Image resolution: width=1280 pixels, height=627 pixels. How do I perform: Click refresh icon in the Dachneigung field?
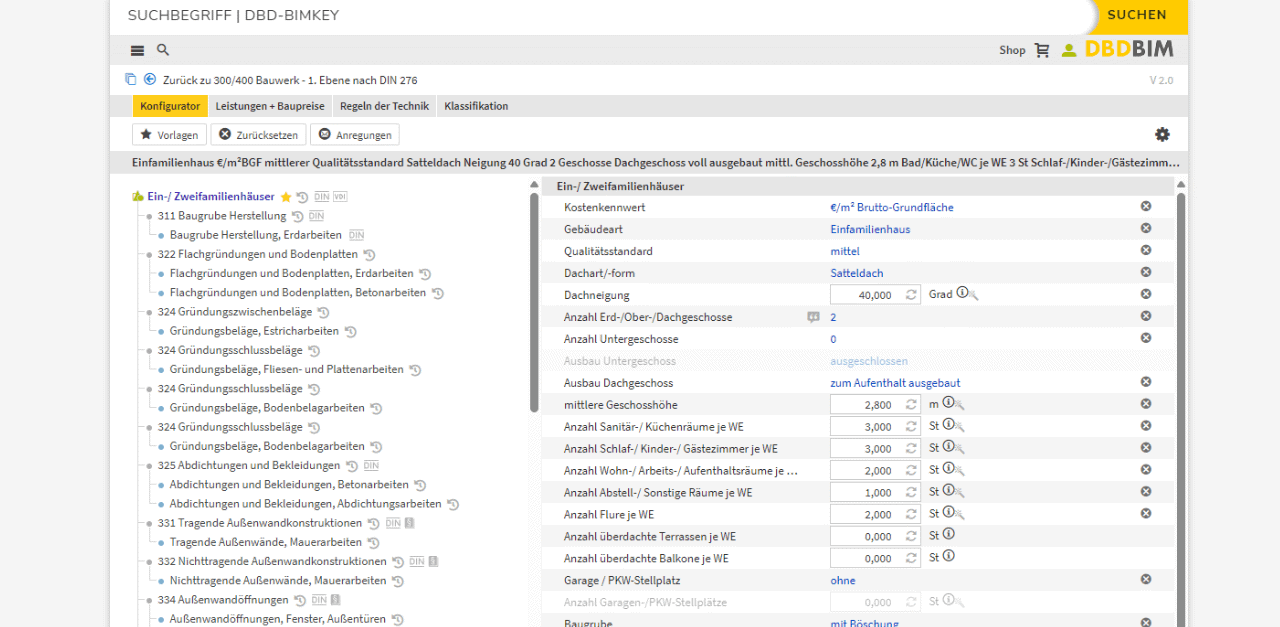pos(911,295)
